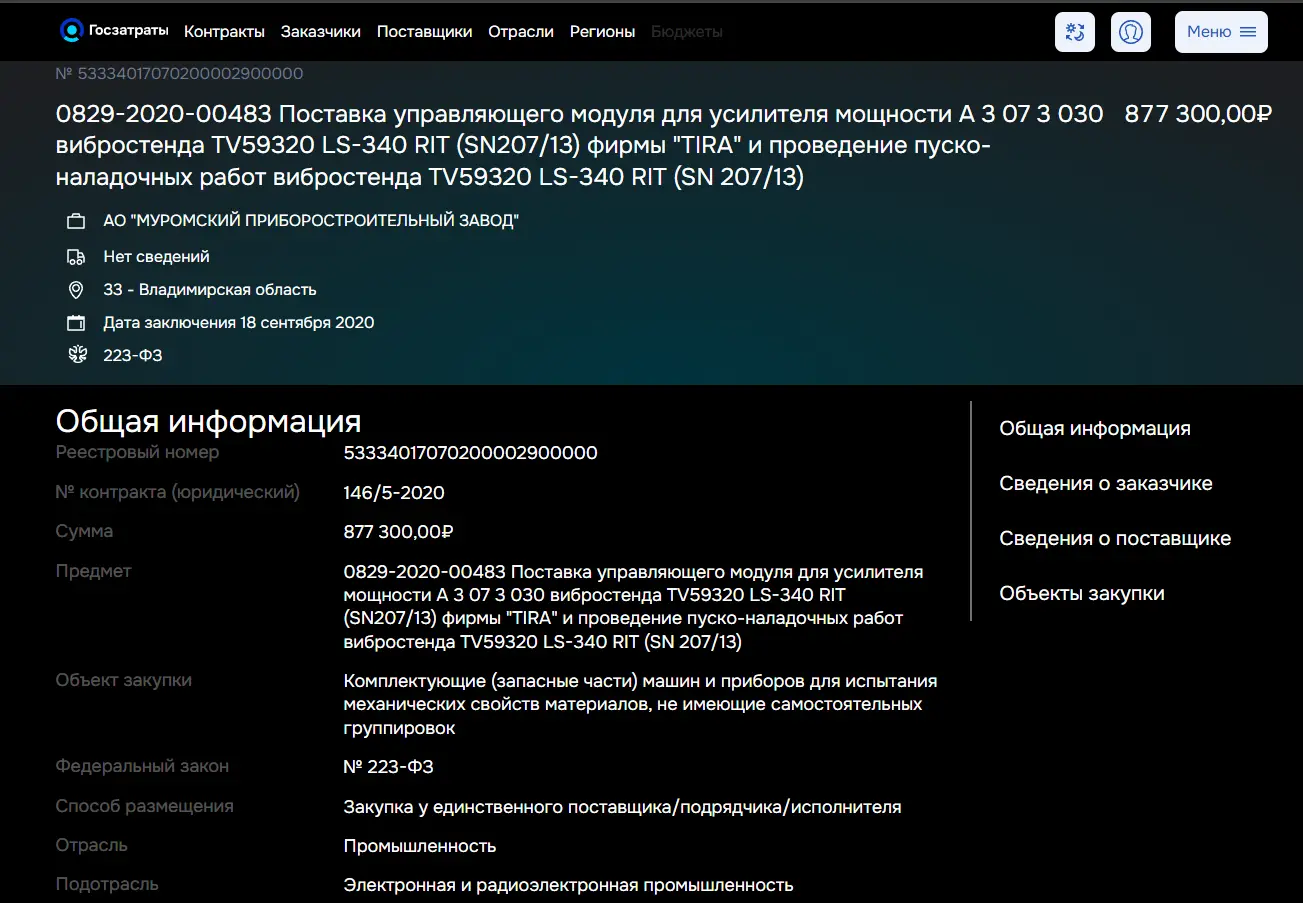Toggle the light/dark theme switch
This screenshot has height=903, width=1303.
coord(1075,32)
